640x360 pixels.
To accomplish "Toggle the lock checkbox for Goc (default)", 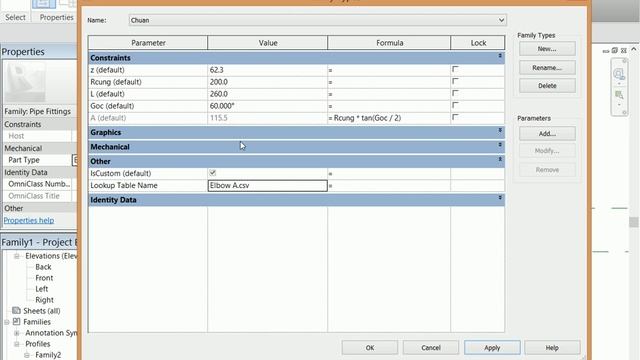I will point(456,105).
